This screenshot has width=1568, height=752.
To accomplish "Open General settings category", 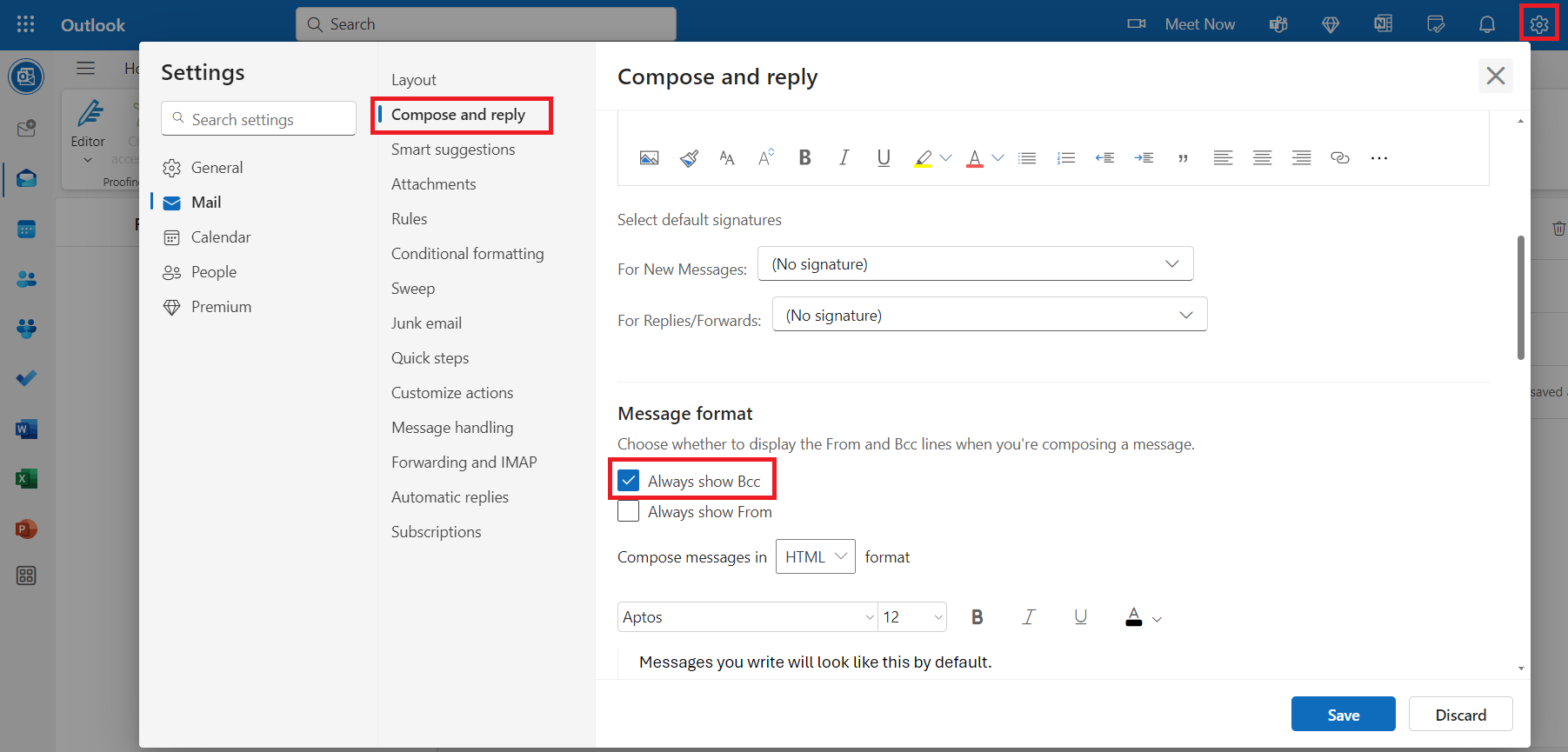I will pyautogui.click(x=217, y=168).
